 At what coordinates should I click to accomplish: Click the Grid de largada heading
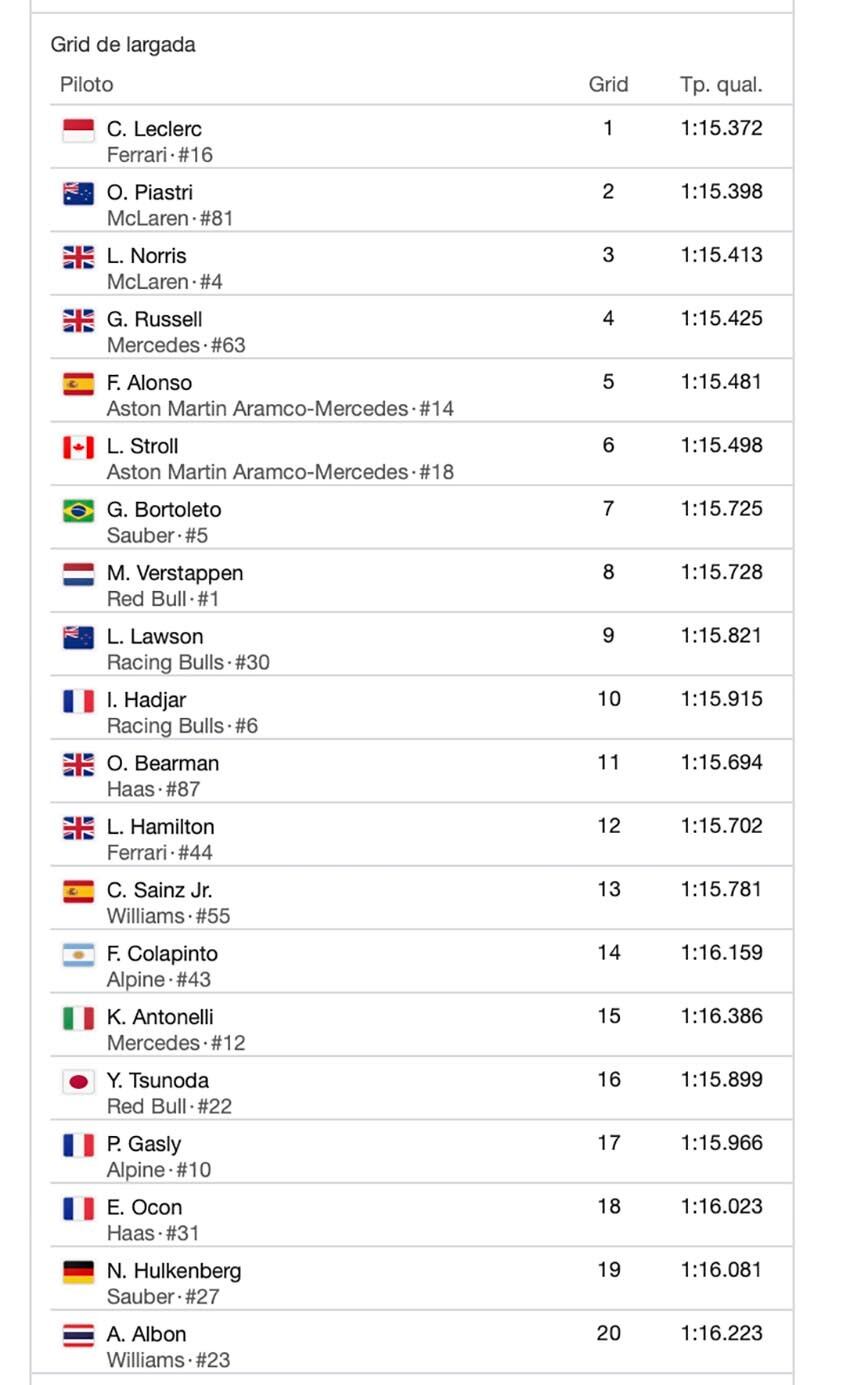(x=123, y=45)
